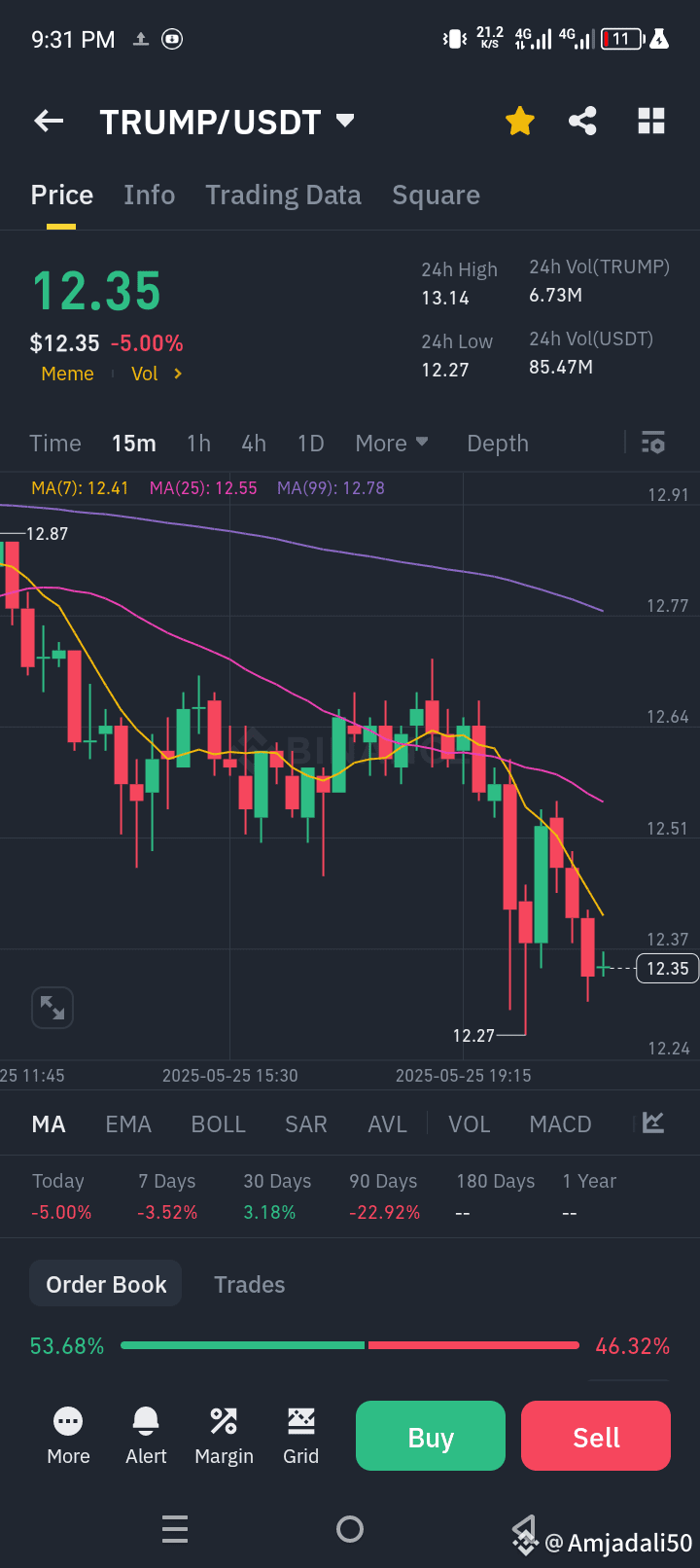Tap the 12.35 current price label on chart

click(667, 968)
